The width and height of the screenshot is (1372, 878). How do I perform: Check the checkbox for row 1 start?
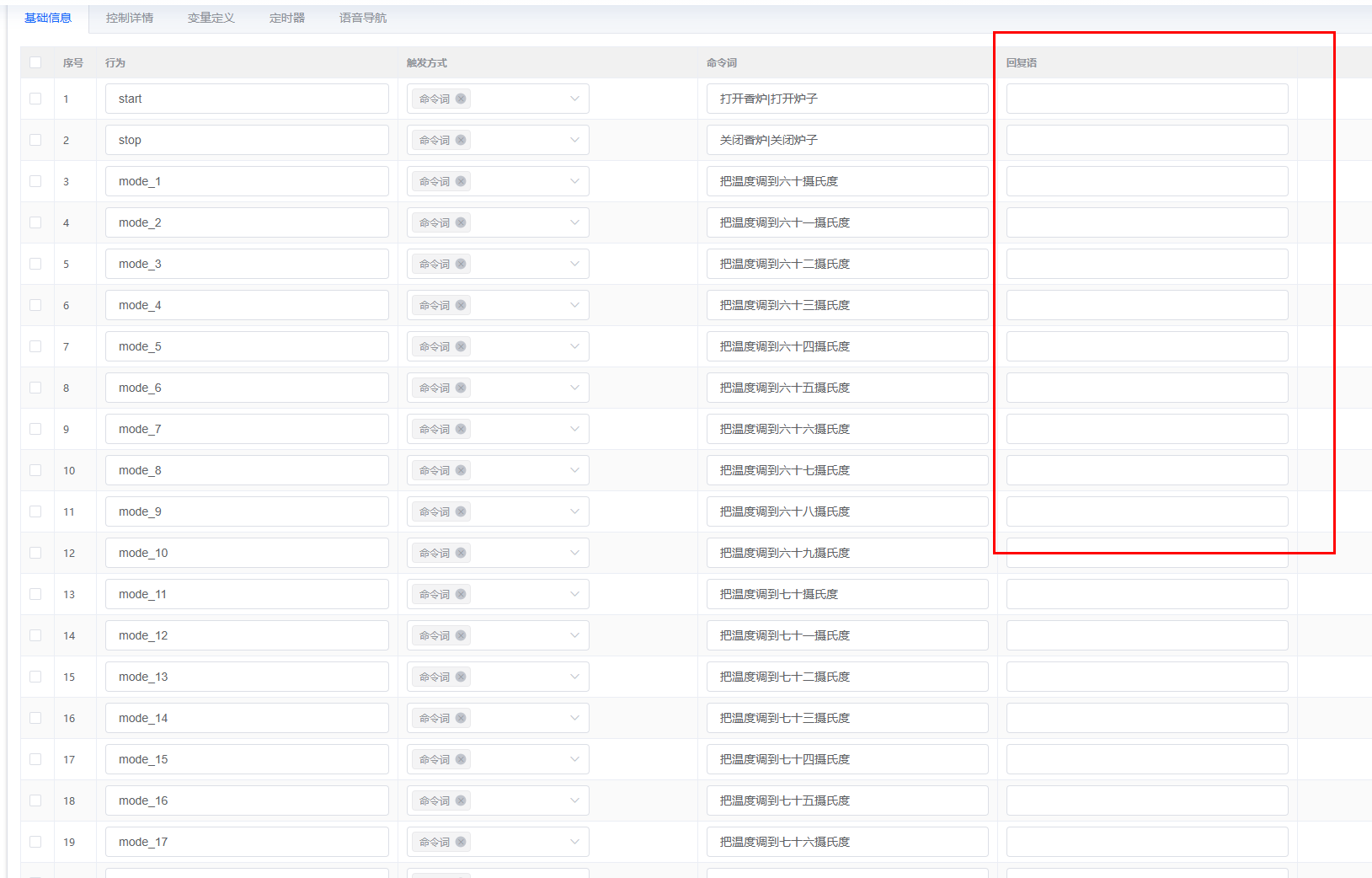(x=35, y=99)
